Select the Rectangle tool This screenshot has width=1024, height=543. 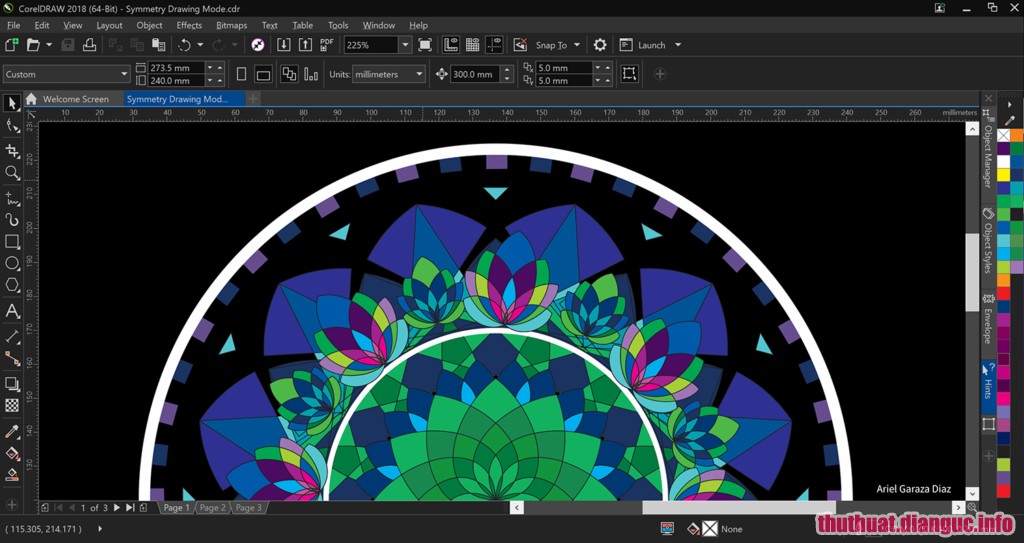tap(12, 242)
